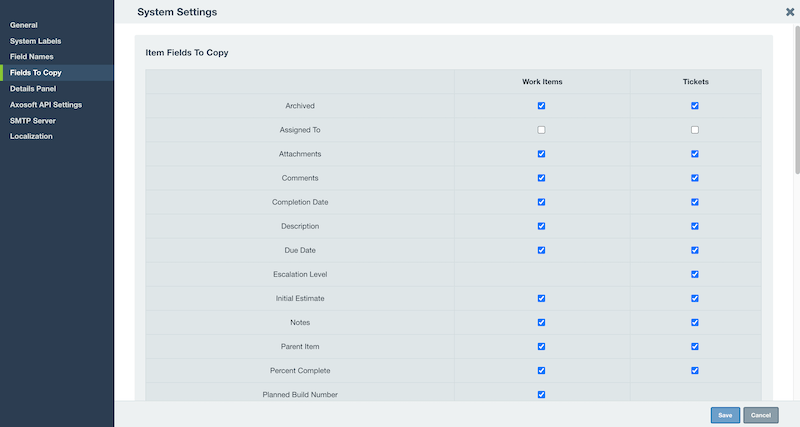Open the Details Panel section
Viewport: 800px width, 427px height.
33,89
